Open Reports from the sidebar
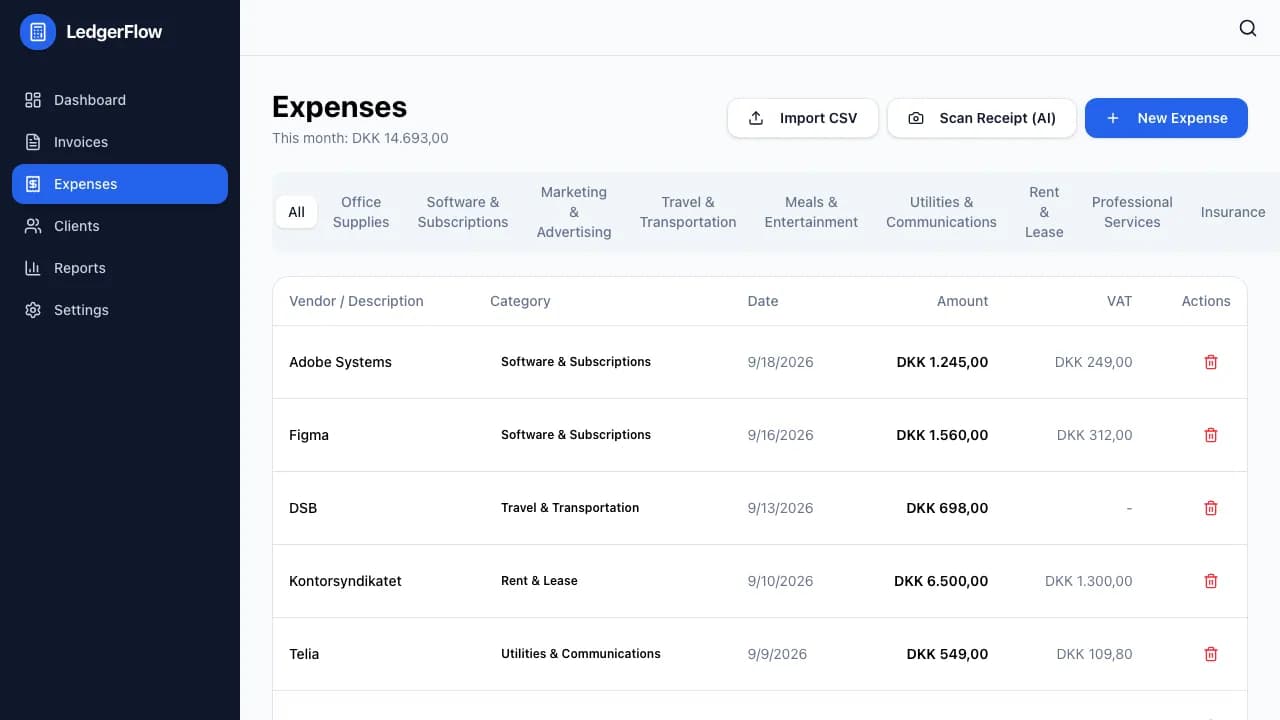Image resolution: width=1280 pixels, height=720 pixels. [120, 268]
